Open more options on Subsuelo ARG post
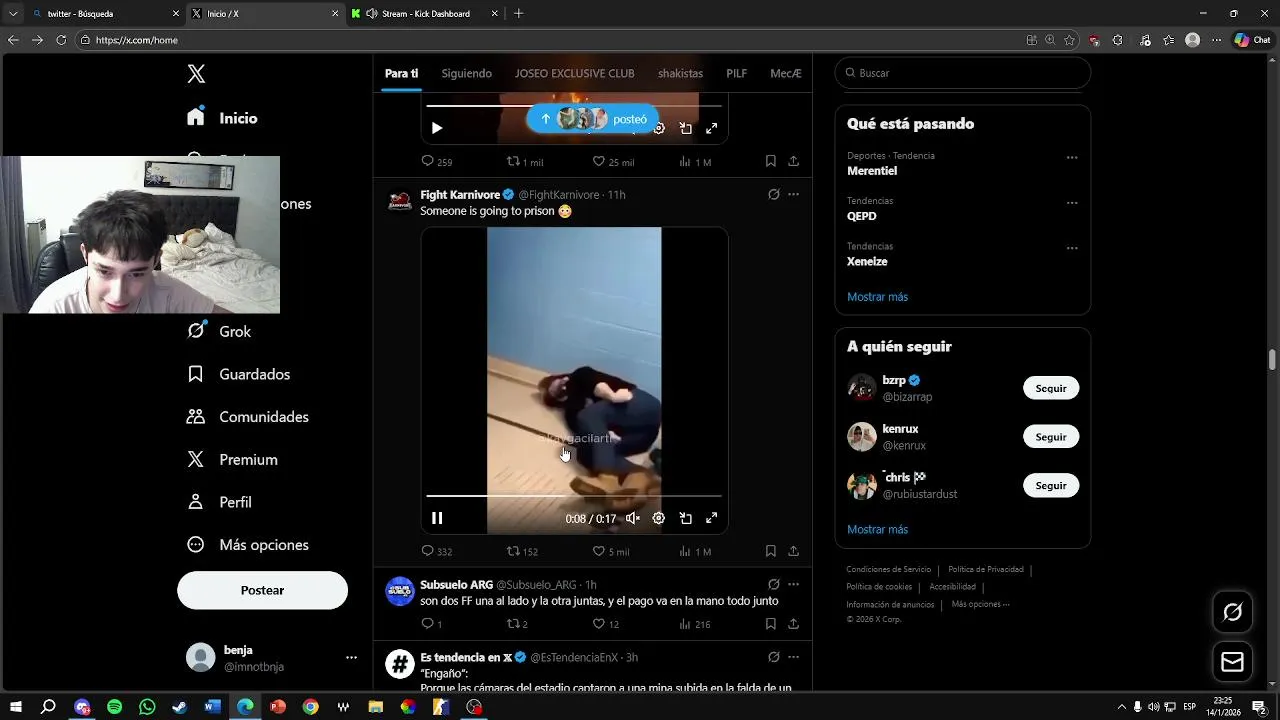This screenshot has height=720, width=1280. click(793, 584)
